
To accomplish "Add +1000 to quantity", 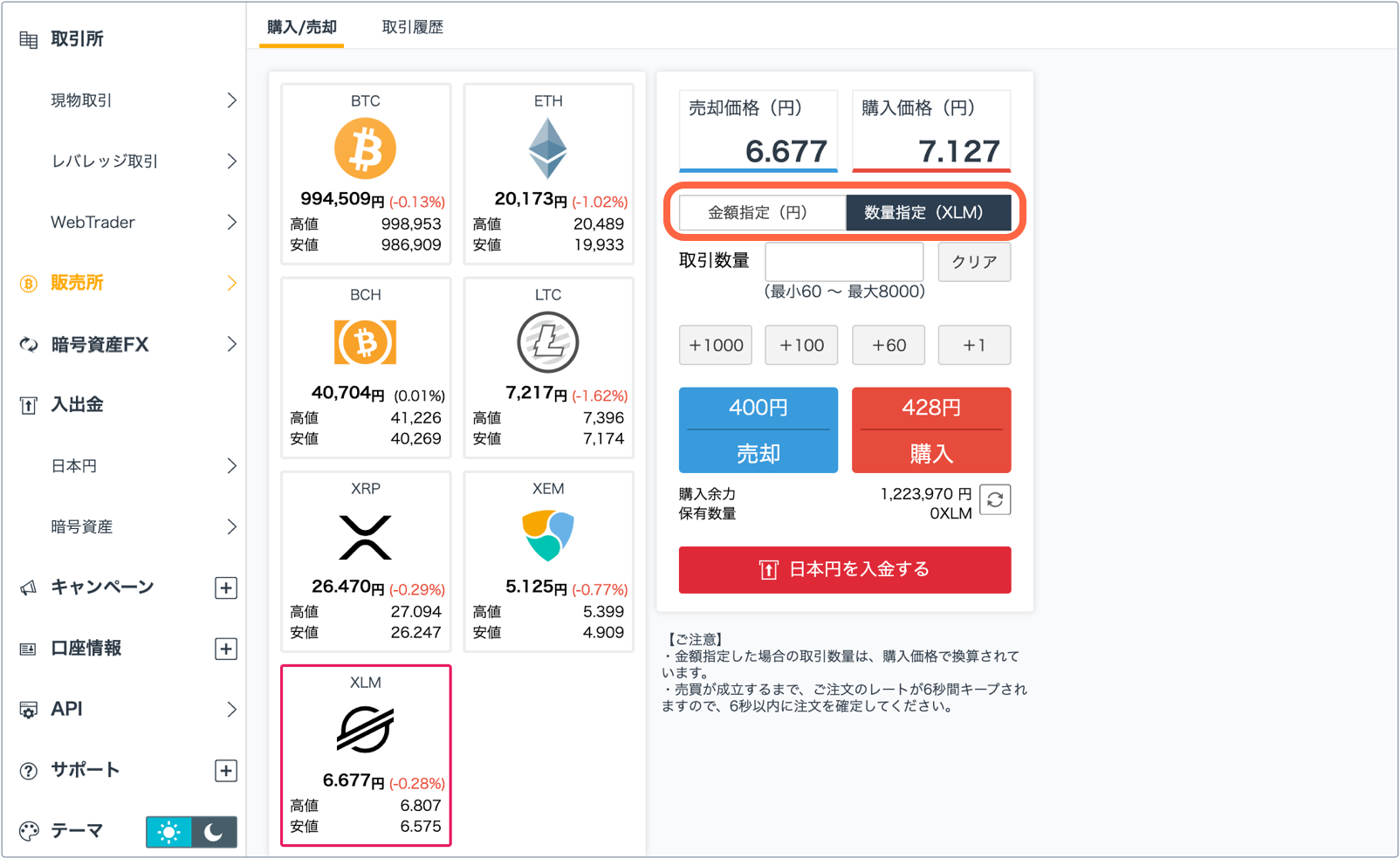I will pyautogui.click(x=716, y=345).
